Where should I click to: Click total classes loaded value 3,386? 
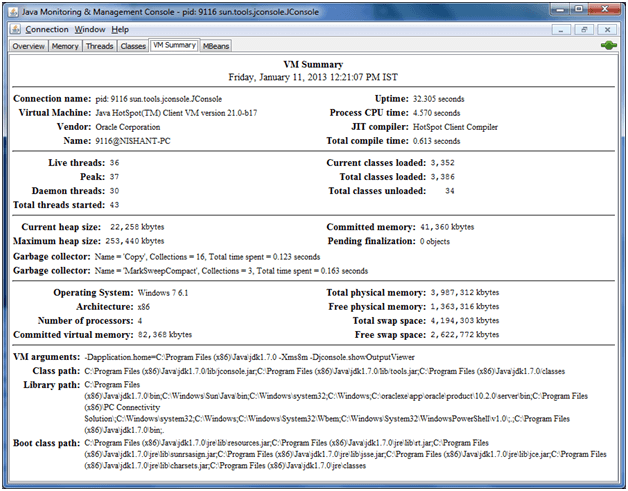pyautogui.click(x=443, y=177)
